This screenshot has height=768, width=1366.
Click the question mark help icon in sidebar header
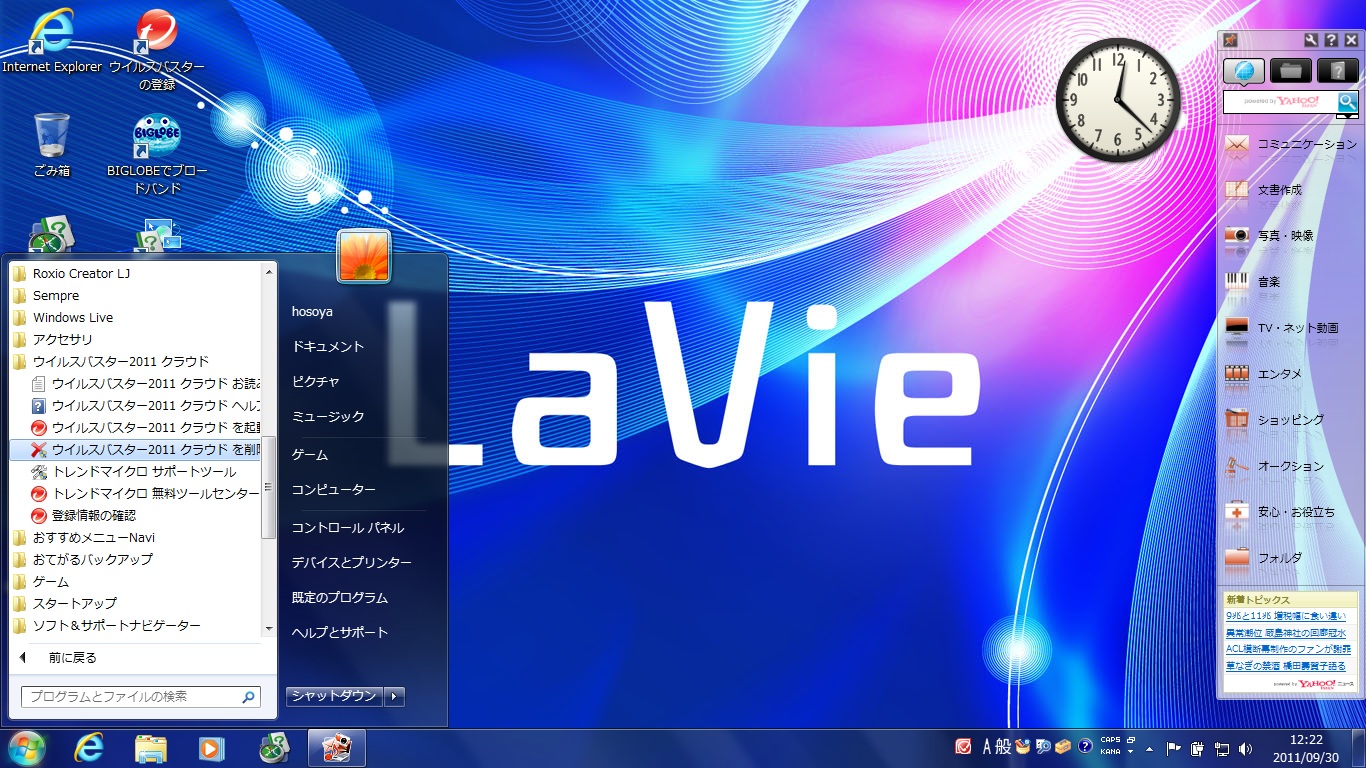[x=1331, y=40]
